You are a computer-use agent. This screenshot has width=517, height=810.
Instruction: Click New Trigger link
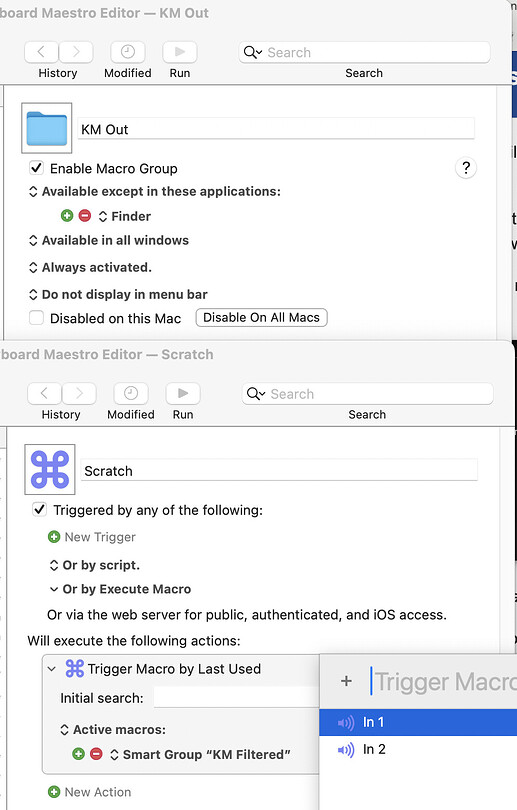point(92,537)
